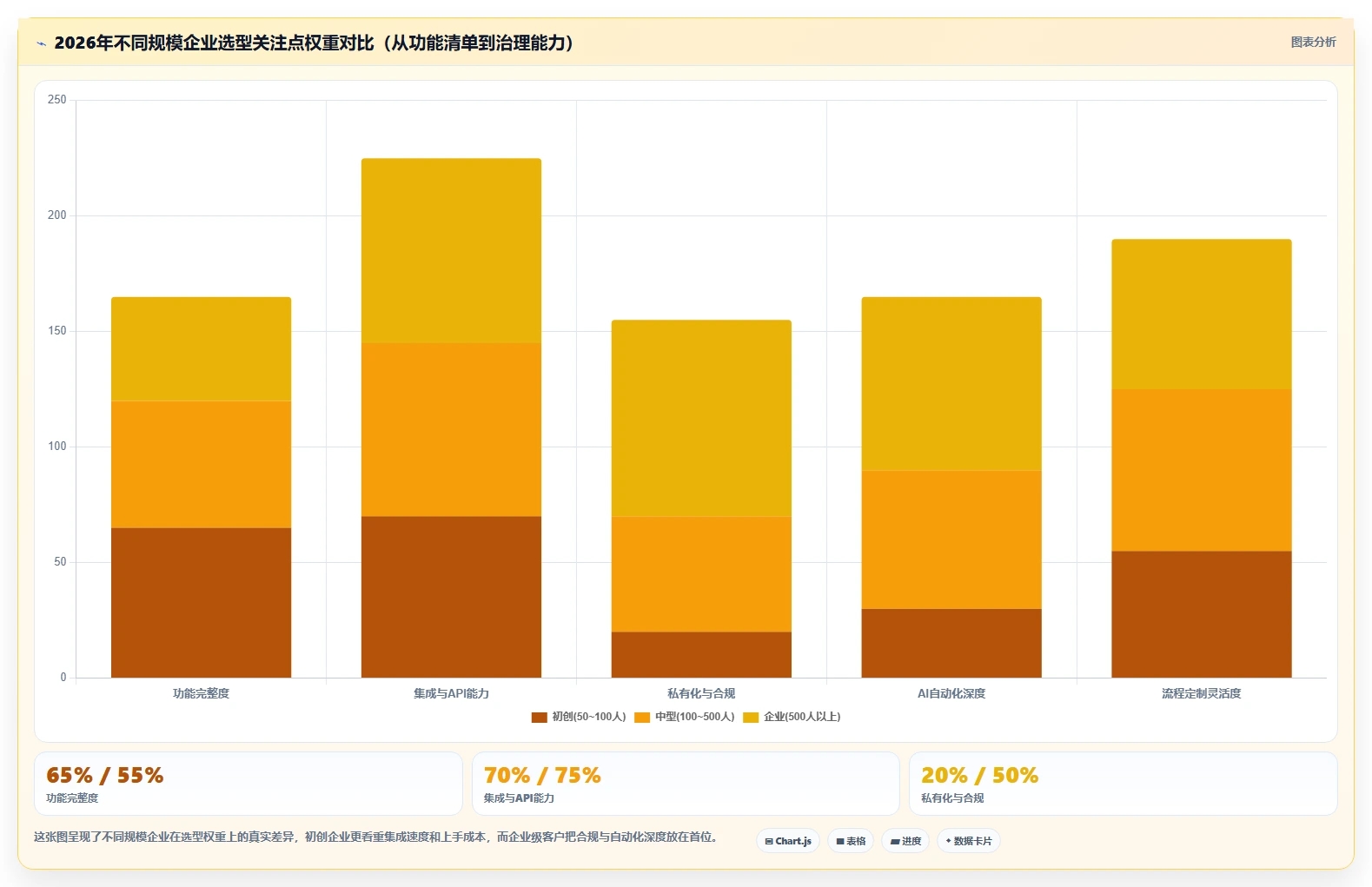1372x887 pixels.
Task: Click the 100 y-axis tick label
Action: coord(56,447)
